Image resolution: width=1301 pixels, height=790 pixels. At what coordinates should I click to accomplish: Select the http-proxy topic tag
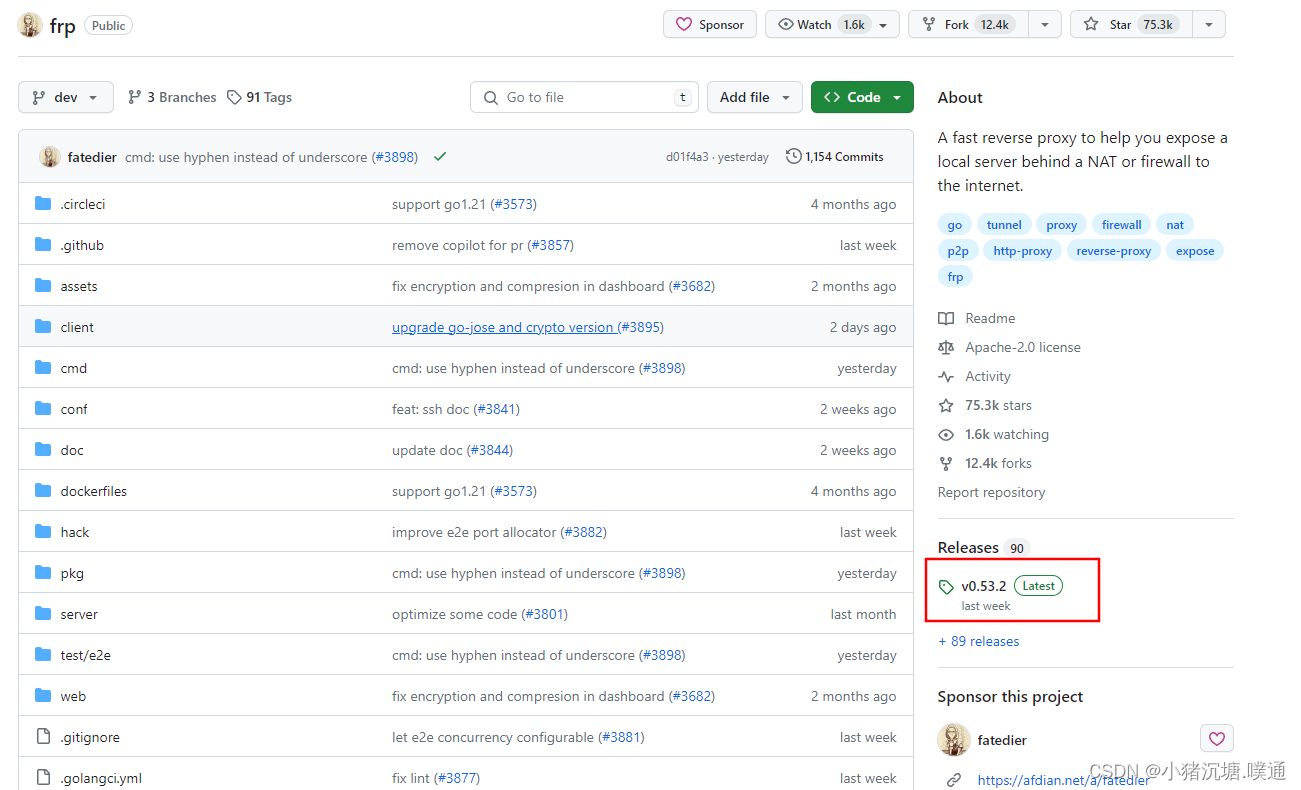coord(1022,251)
